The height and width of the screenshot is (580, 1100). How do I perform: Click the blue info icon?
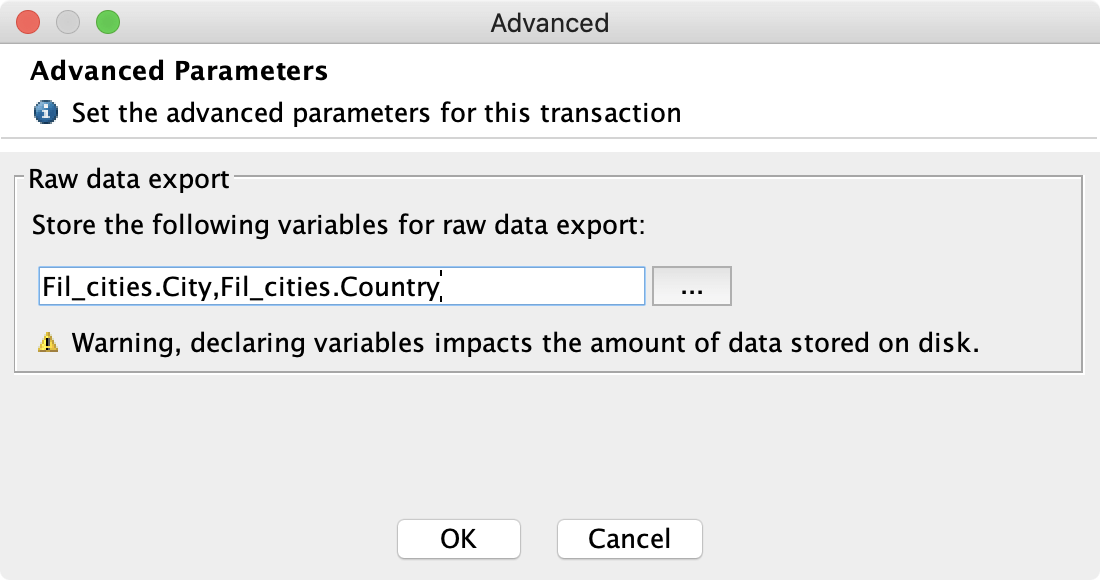(46, 112)
